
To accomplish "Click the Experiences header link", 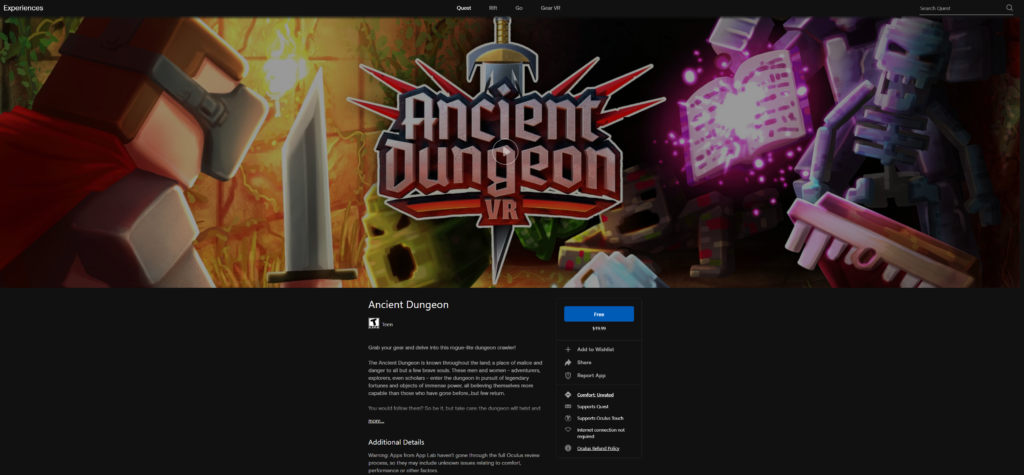I will (x=24, y=8).
